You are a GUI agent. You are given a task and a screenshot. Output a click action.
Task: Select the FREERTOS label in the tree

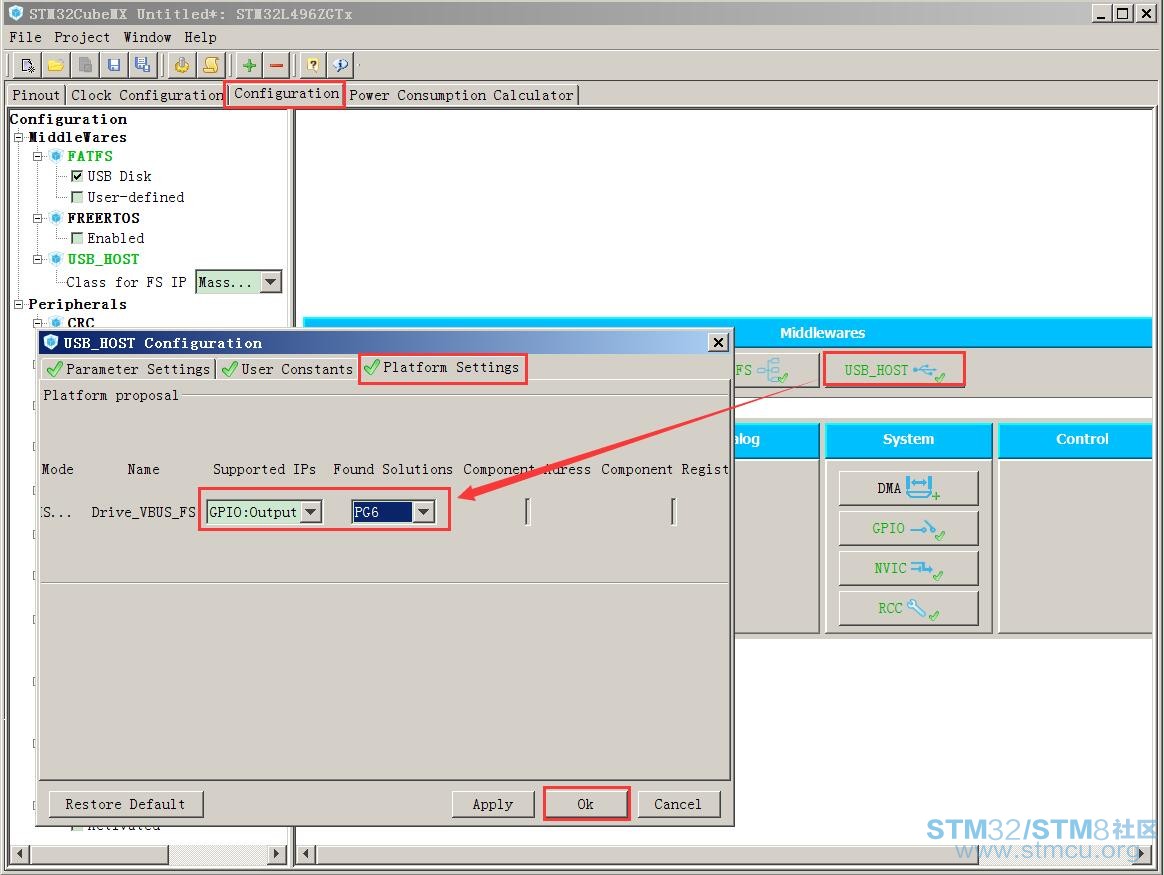[103, 218]
